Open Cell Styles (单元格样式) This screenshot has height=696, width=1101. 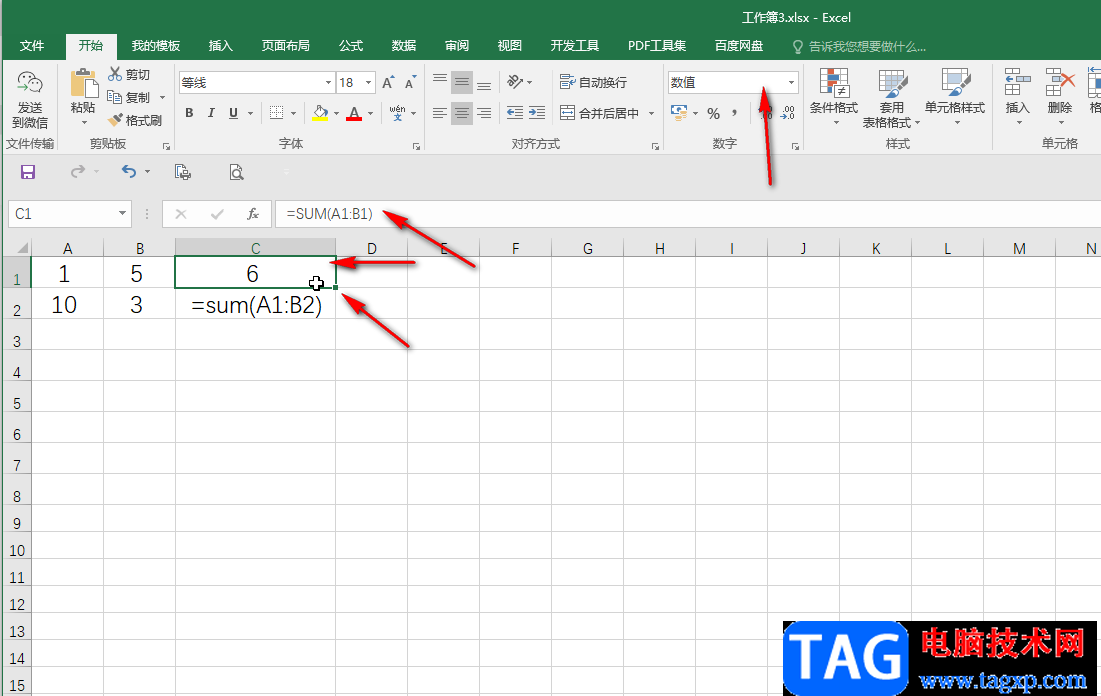pyautogui.click(x=955, y=97)
